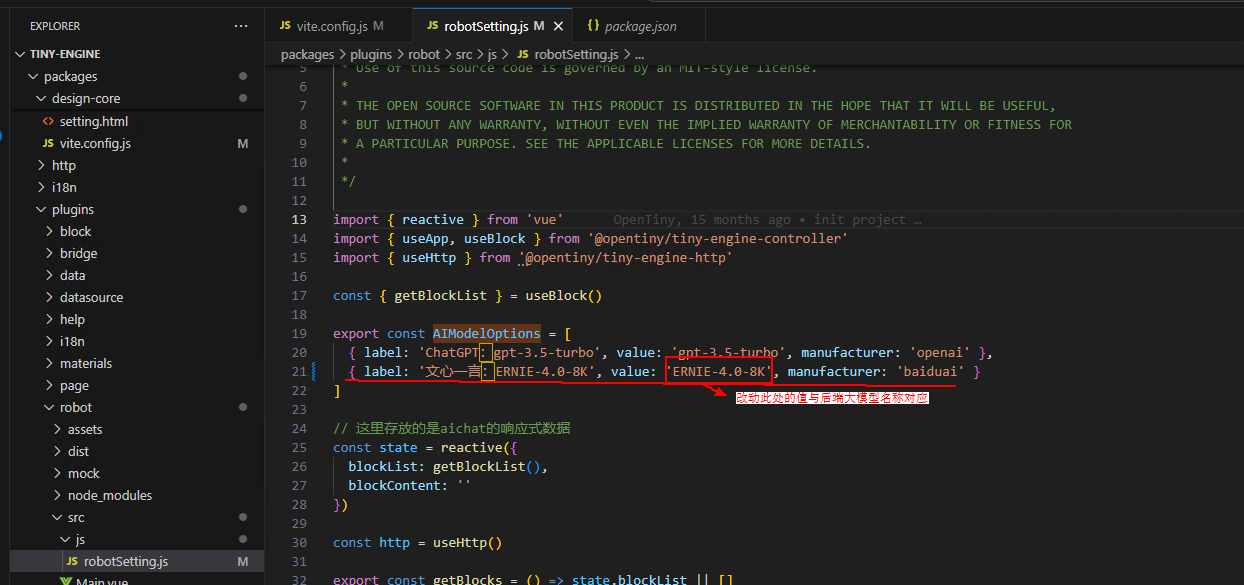This screenshot has width=1244, height=585.
Task: Collapse the robot folder
Action: click(75, 407)
